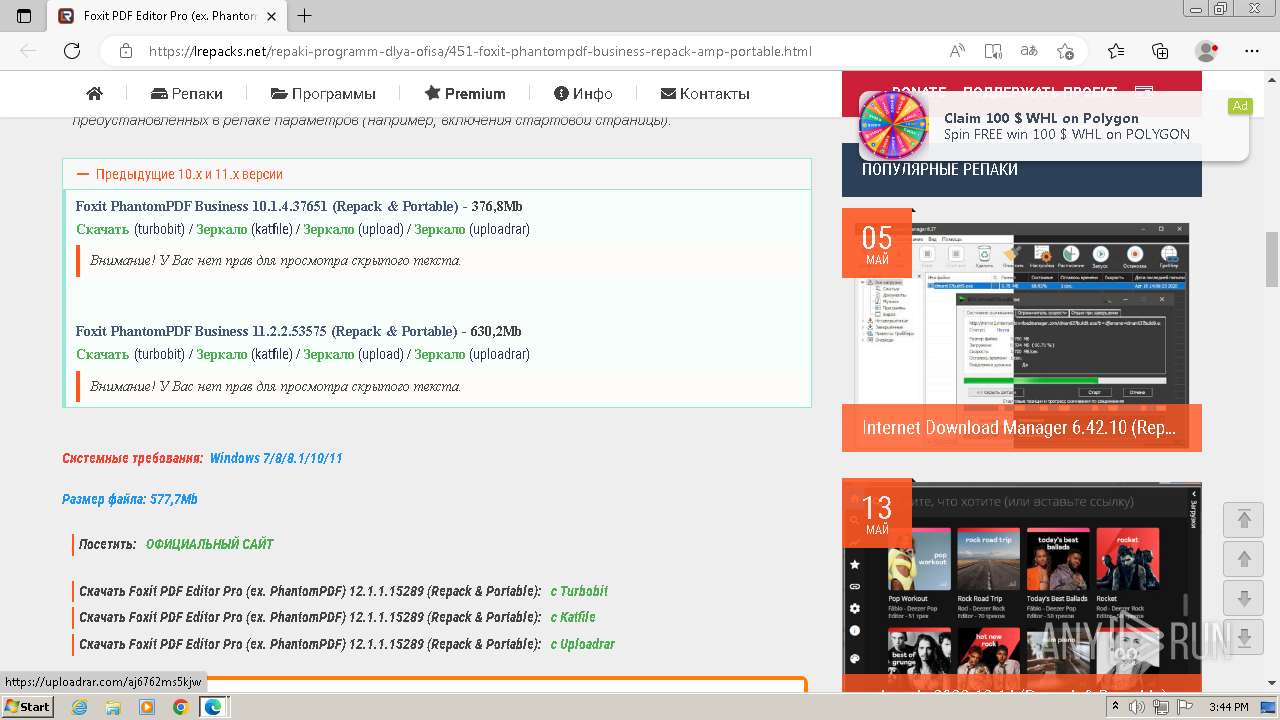Screen dimensions: 1280x720
Task: View site information lock icon
Action: 126,51
